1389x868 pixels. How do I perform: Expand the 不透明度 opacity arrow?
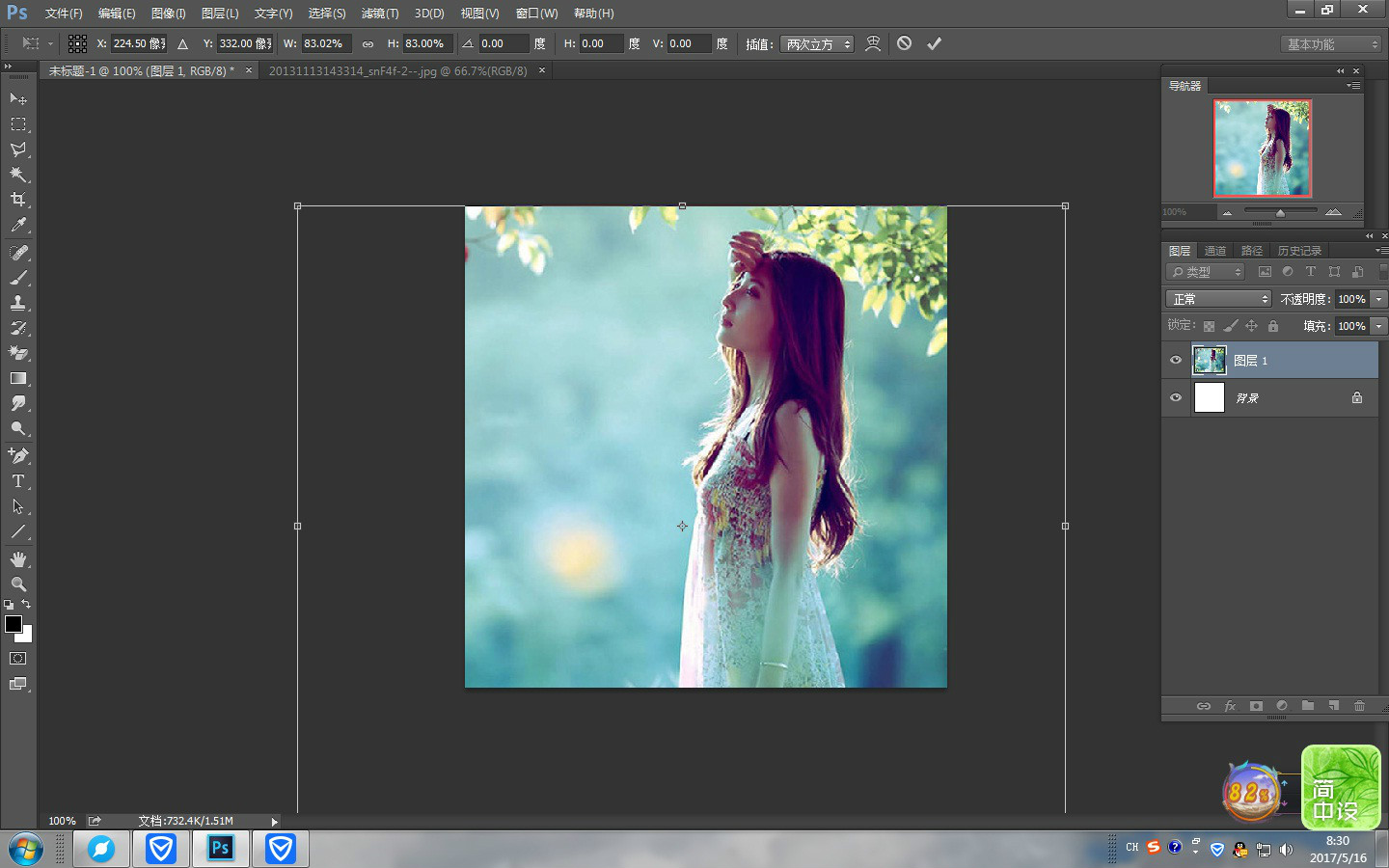(x=1379, y=299)
